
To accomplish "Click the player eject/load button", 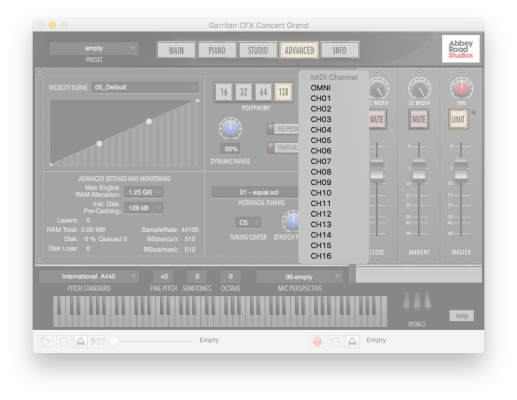I will [80, 341].
